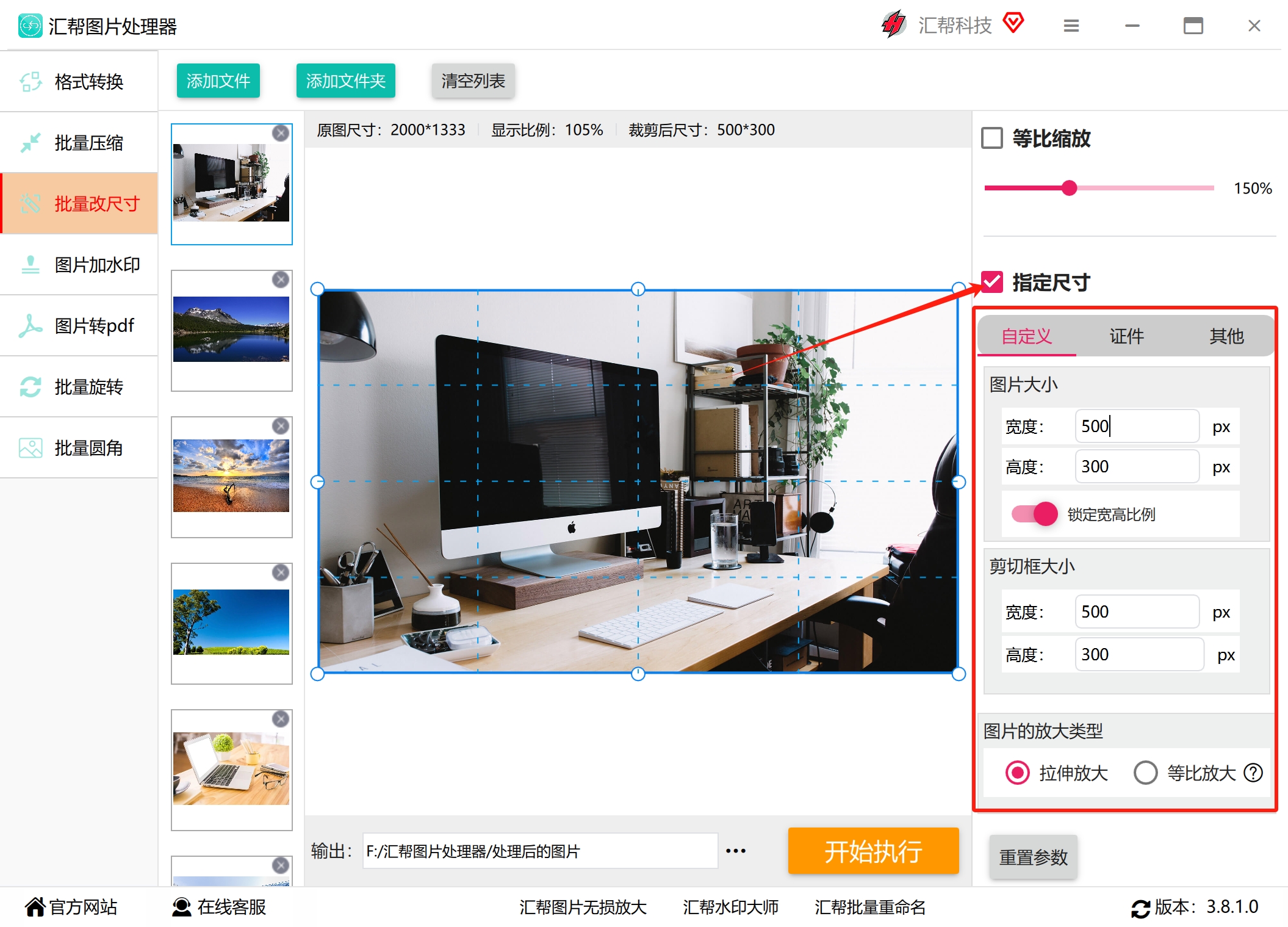The width and height of the screenshot is (1288, 927).
Task: Click the home icon next to 官方网站
Action: (x=35, y=907)
